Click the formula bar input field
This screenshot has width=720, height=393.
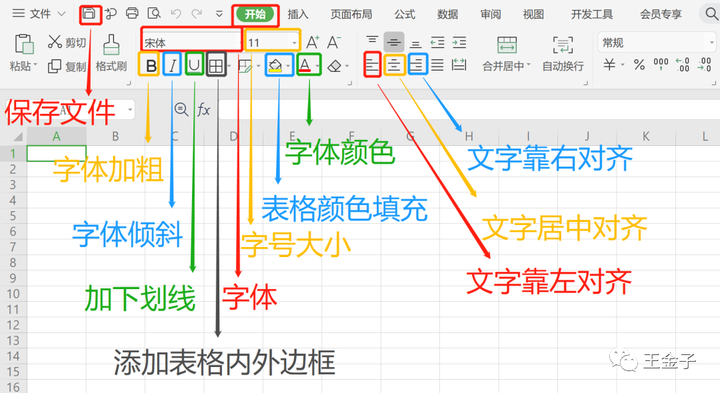point(468,110)
